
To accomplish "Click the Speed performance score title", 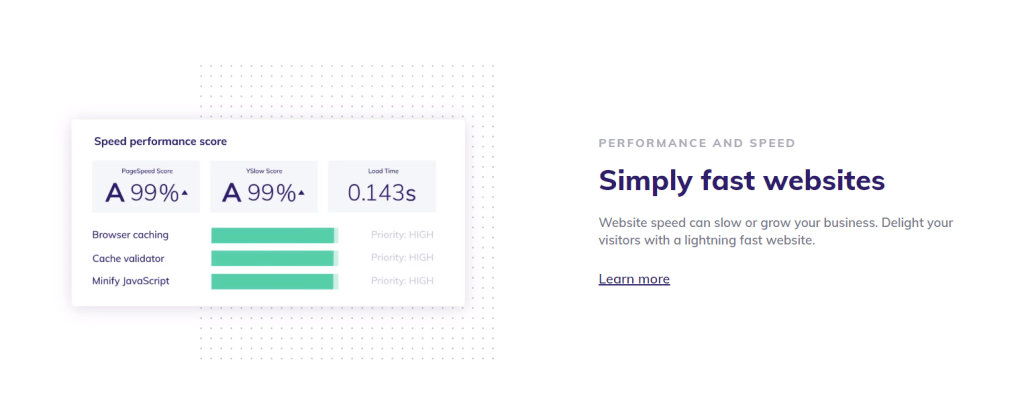I will 160,142.
